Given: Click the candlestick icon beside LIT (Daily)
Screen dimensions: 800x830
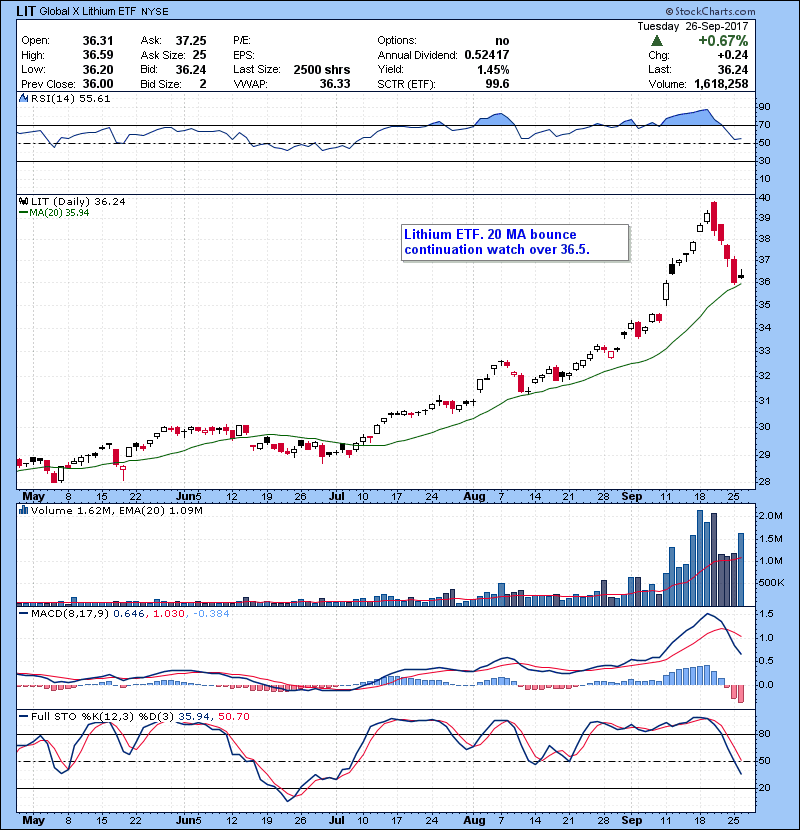Looking at the screenshot, I should click(23, 202).
